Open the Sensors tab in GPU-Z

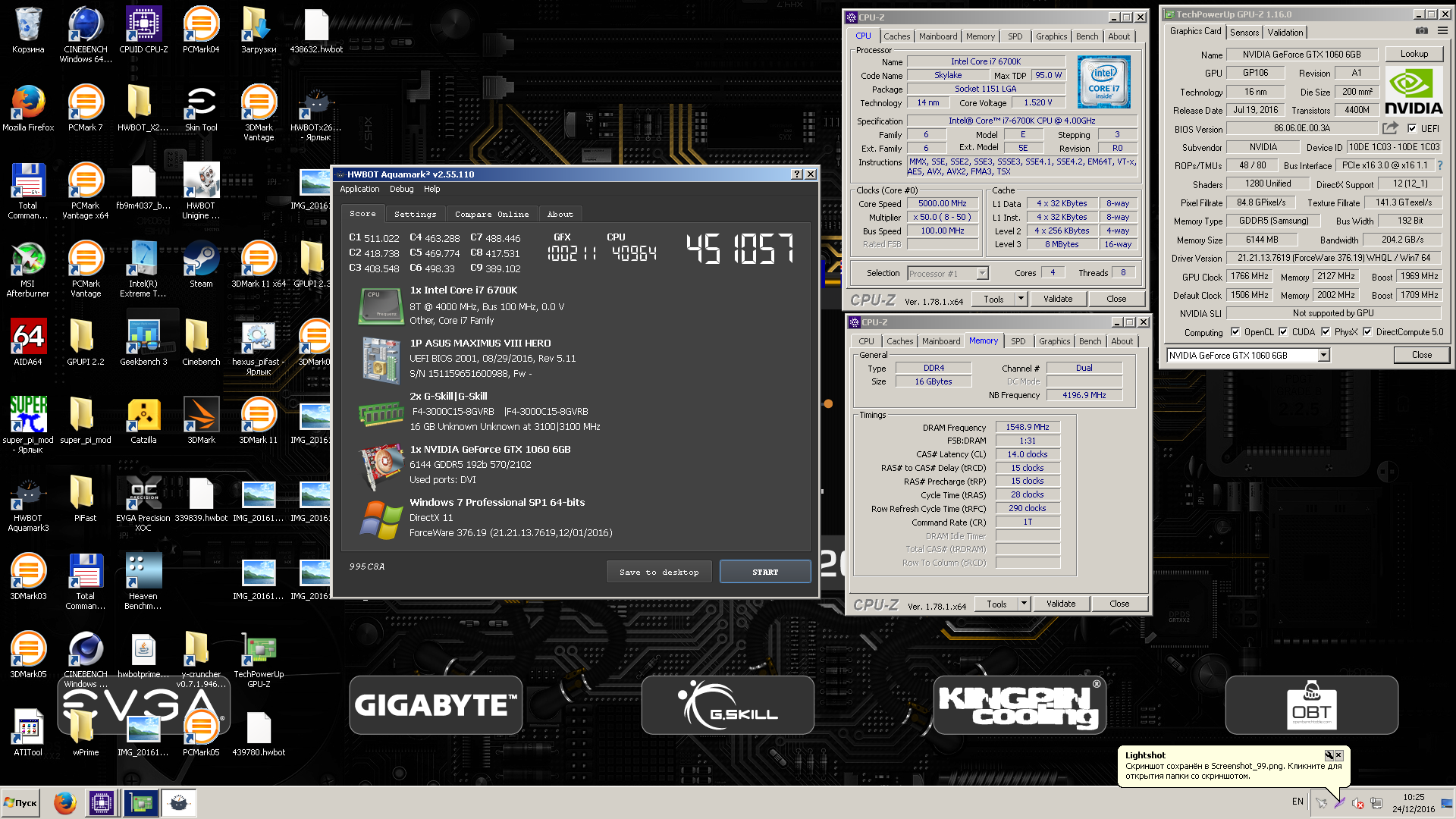(x=1244, y=33)
